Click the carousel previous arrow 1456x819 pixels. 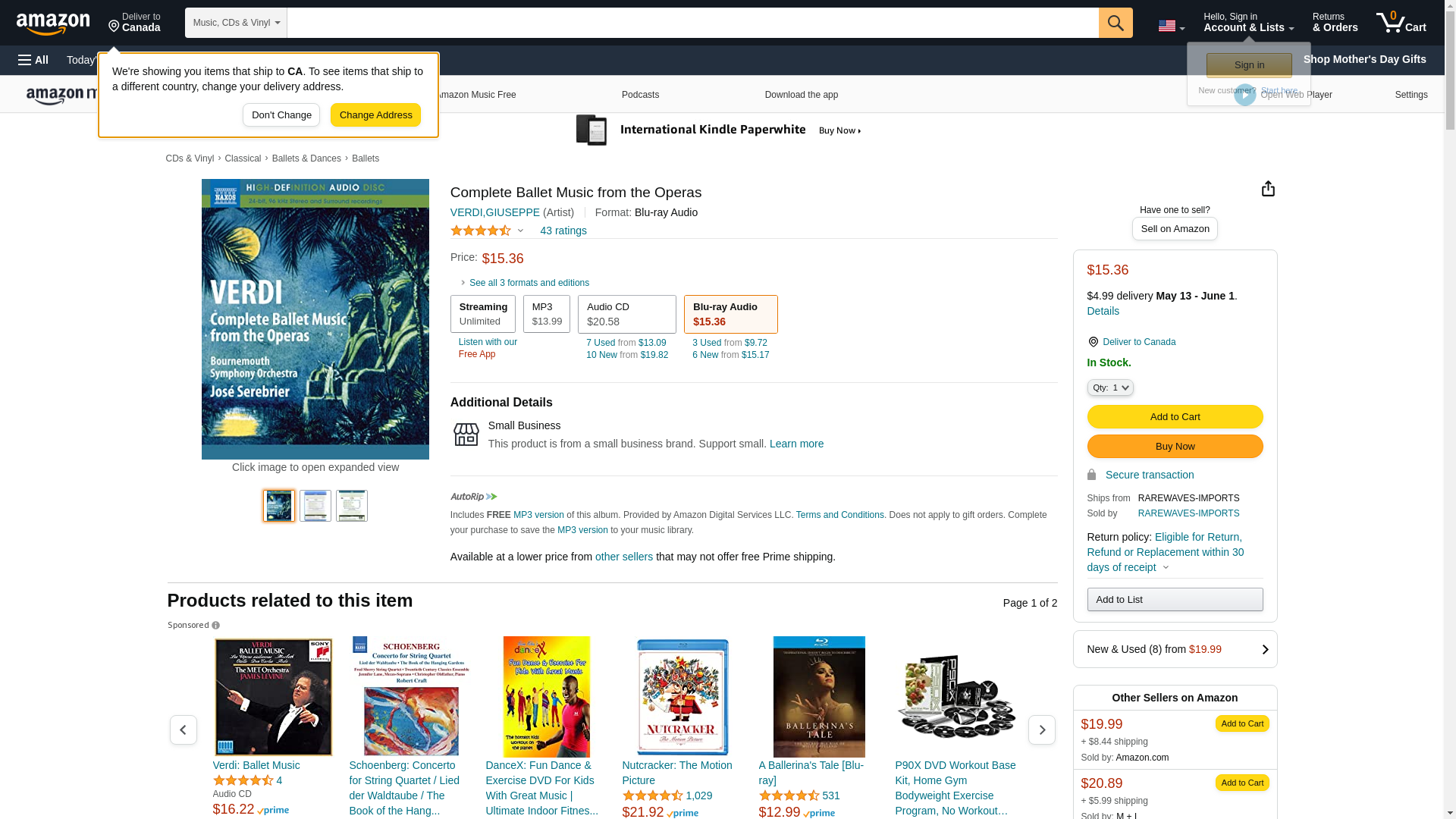point(183,730)
